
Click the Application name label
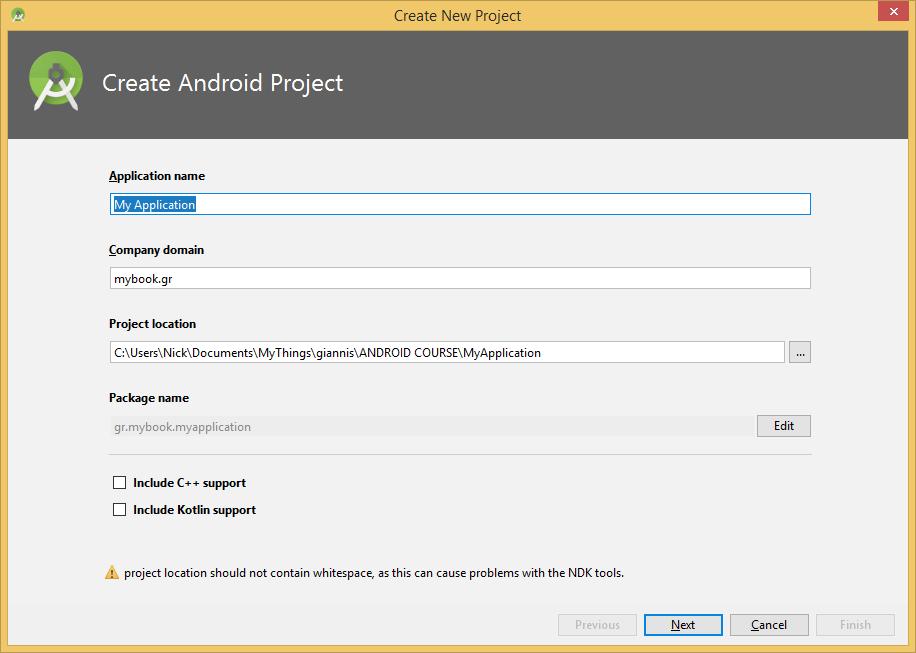tap(157, 176)
